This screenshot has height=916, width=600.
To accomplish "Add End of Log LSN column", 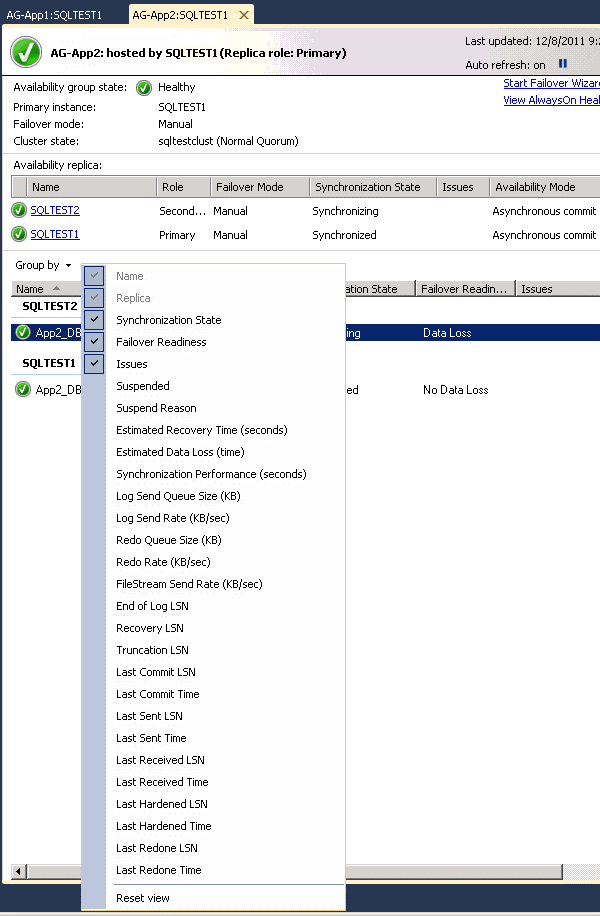I will [x=152, y=606].
